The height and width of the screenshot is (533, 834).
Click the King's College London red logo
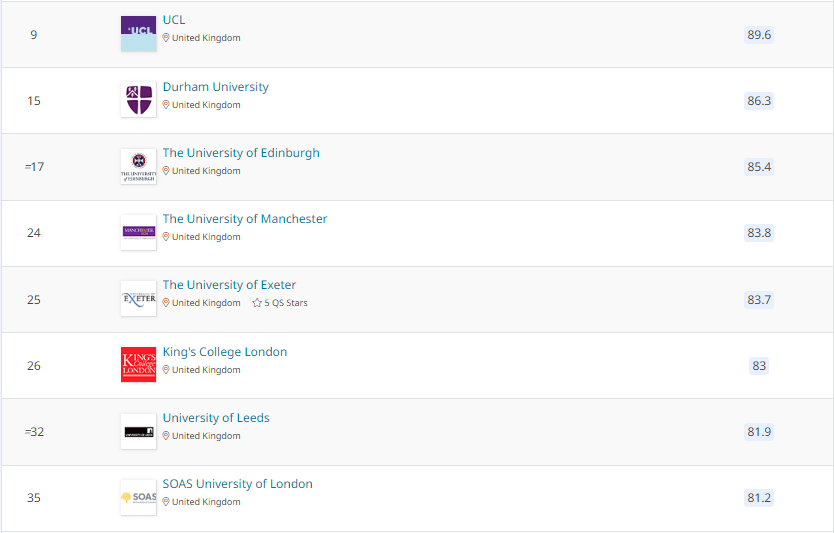tap(138, 364)
